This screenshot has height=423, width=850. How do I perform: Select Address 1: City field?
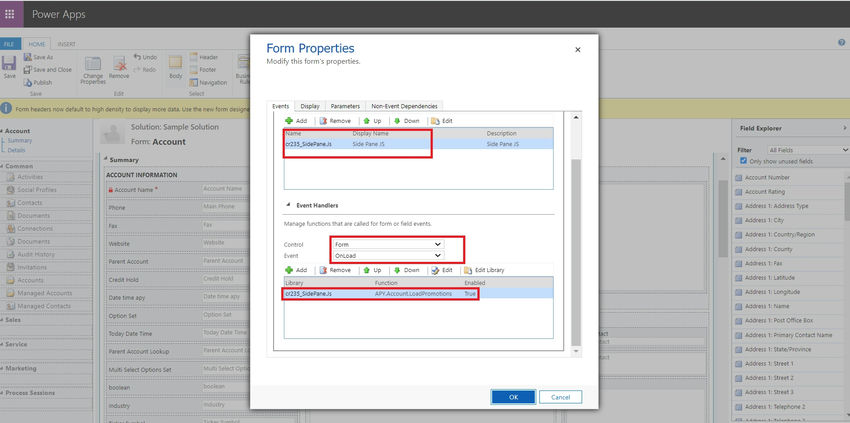point(764,220)
